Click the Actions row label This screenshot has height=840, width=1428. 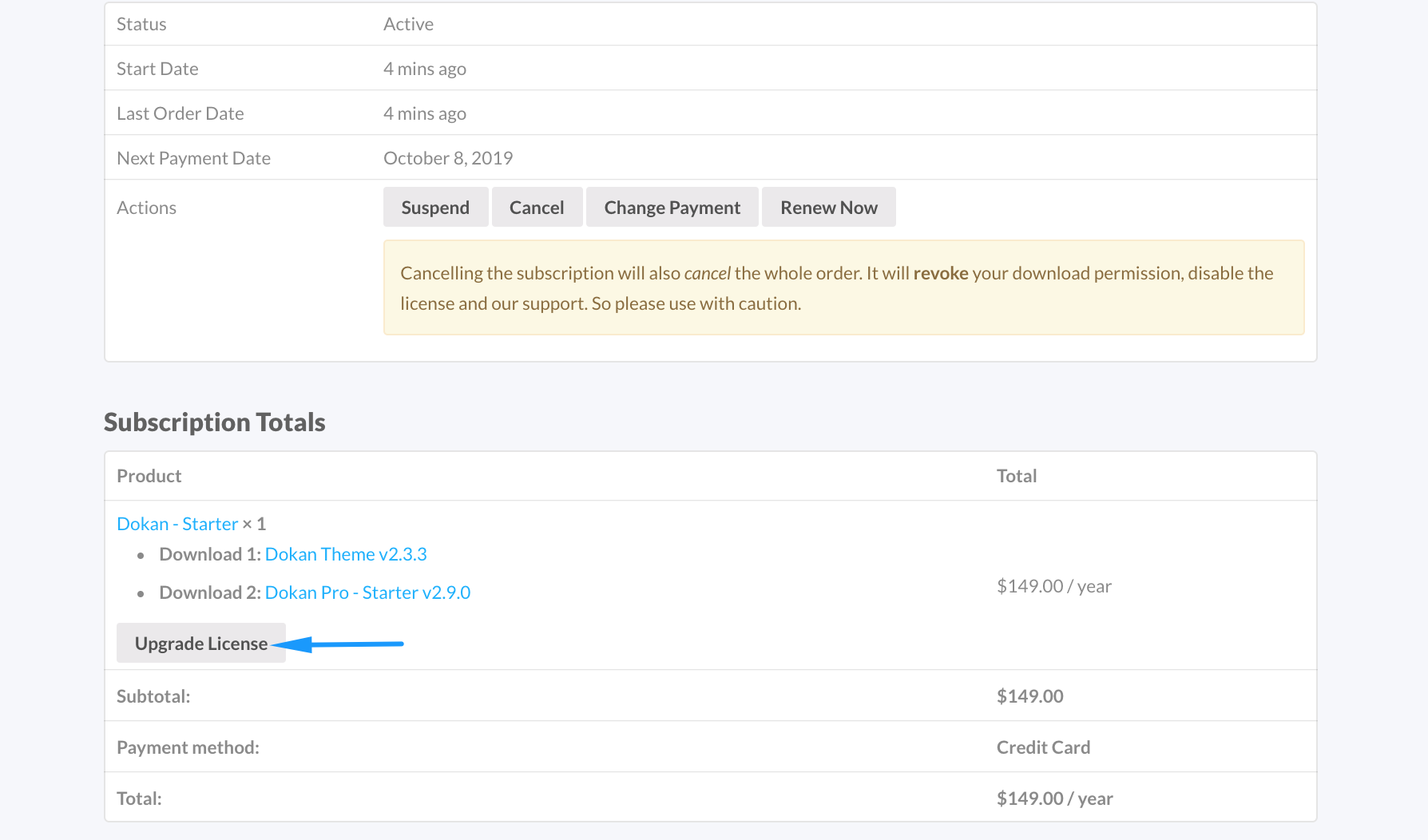[146, 208]
